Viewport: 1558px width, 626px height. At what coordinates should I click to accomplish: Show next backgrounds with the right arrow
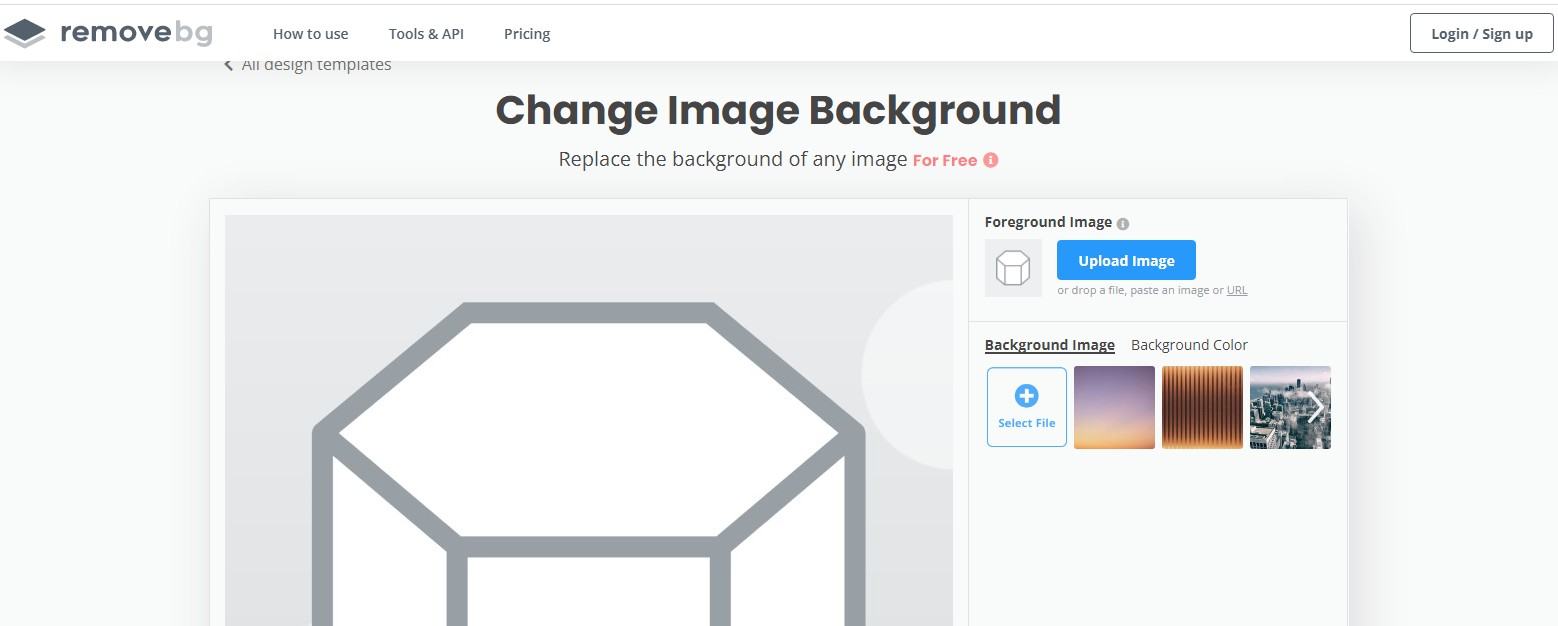click(x=1316, y=407)
